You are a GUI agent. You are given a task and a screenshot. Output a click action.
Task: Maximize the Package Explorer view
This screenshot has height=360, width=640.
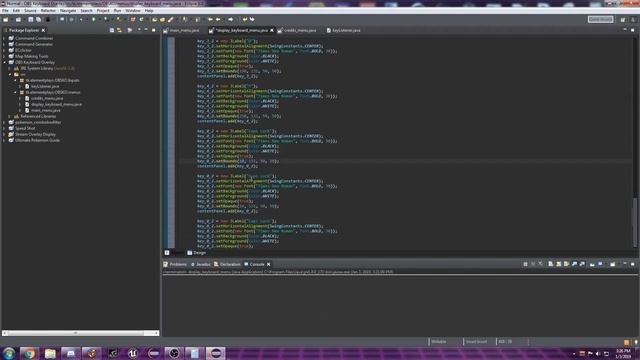point(154,30)
